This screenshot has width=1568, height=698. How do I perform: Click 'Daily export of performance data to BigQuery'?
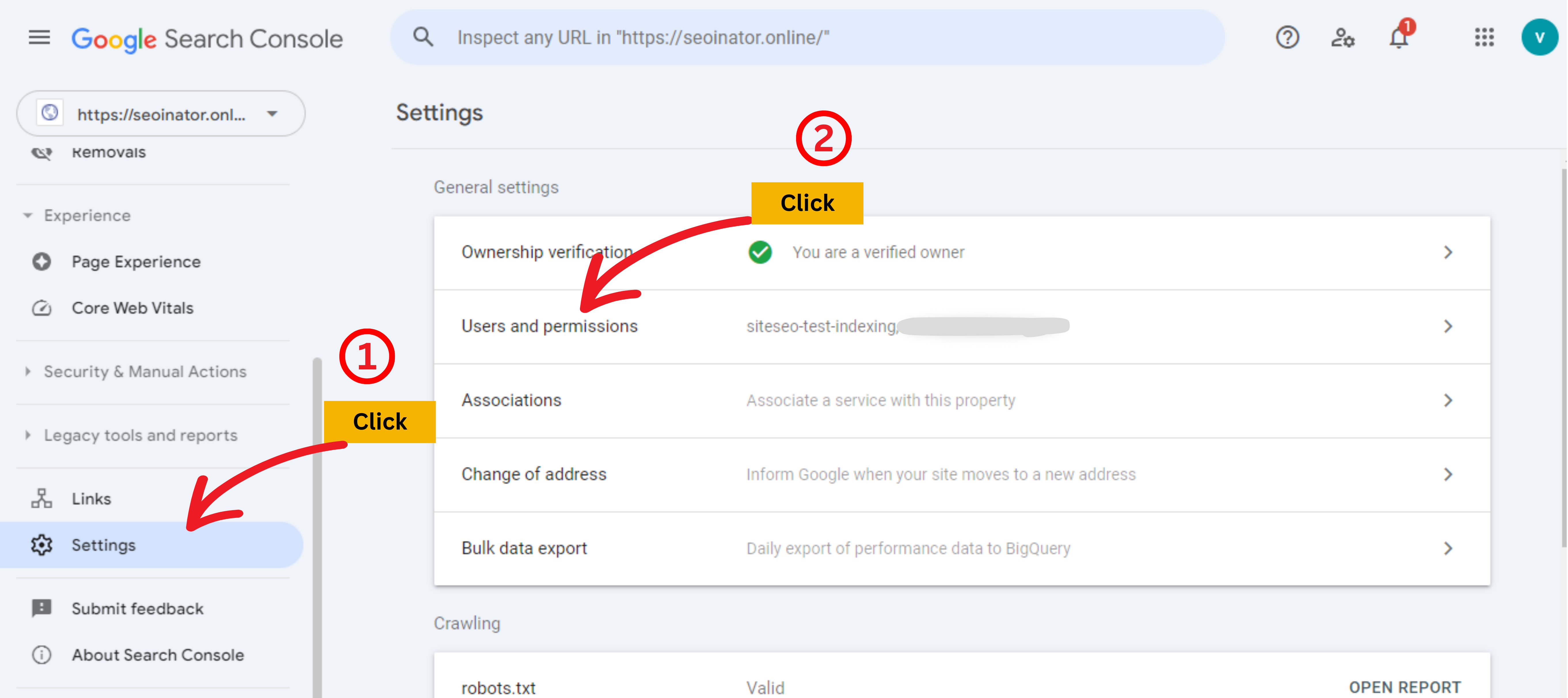click(908, 548)
